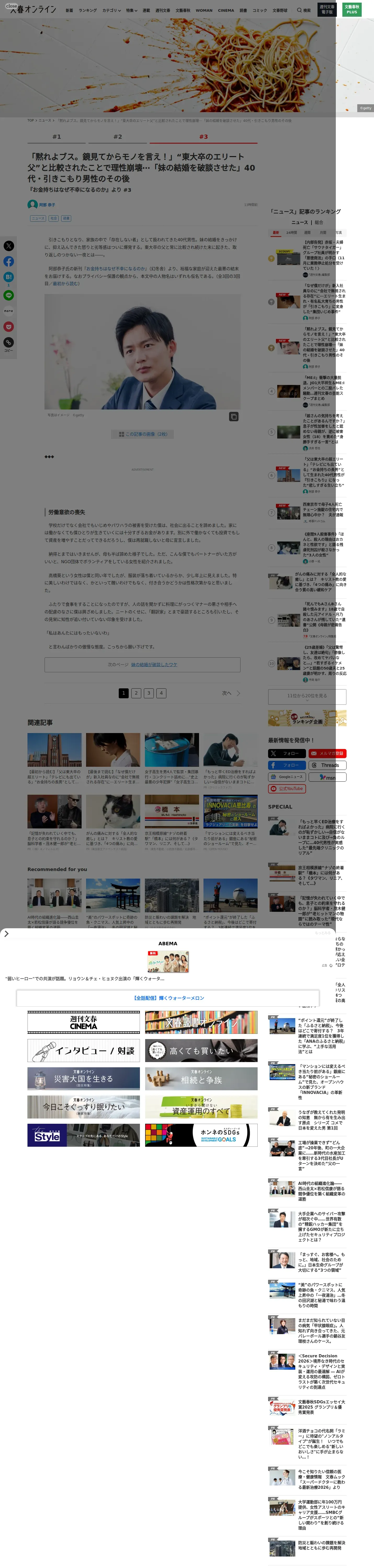This screenshot has width=374, height=1568.
Task: Share the article on X from the left sidebar
Action: pyautogui.click(x=9, y=246)
